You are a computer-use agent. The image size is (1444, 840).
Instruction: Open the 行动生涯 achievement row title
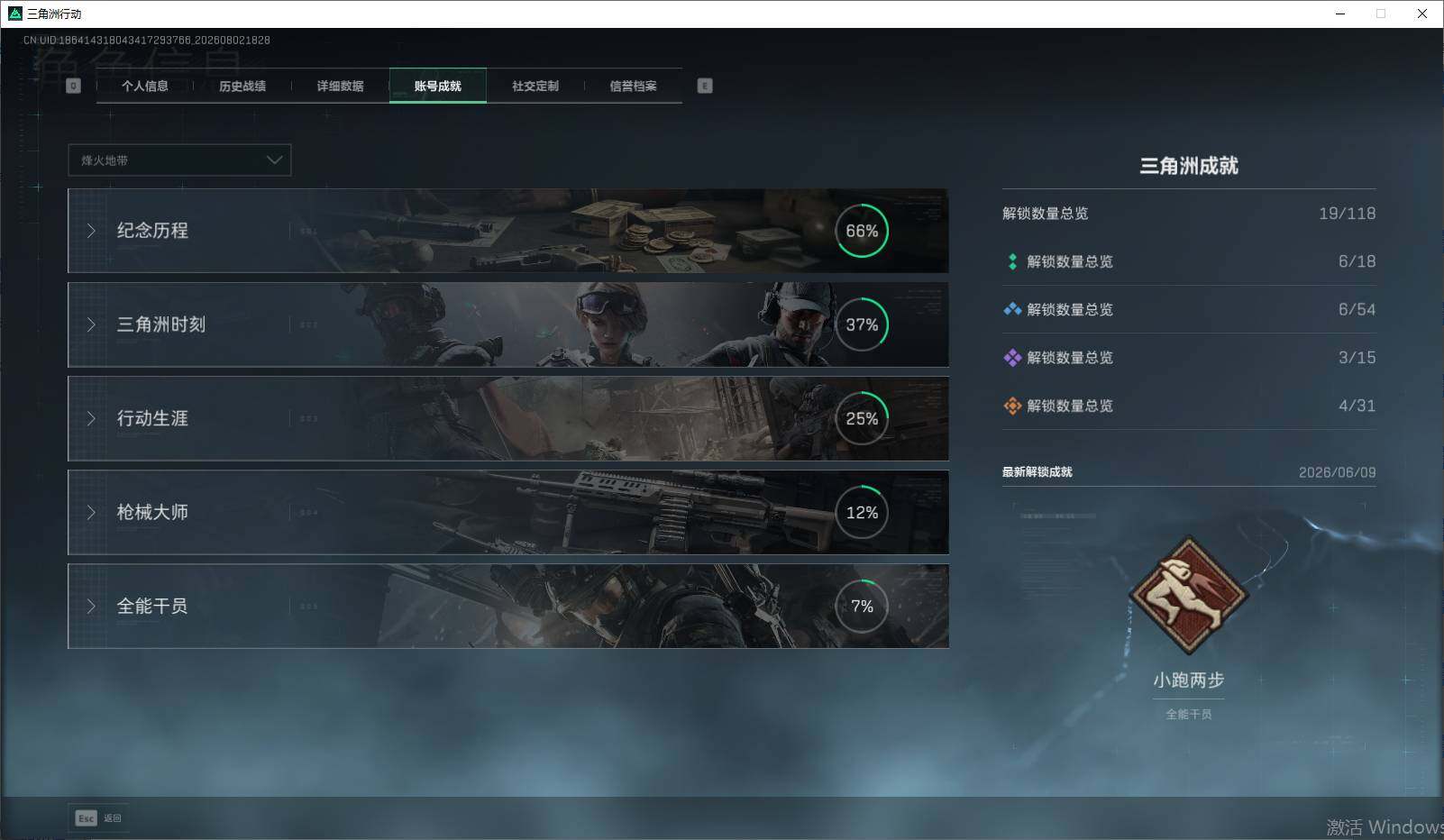(x=152, y=418)
